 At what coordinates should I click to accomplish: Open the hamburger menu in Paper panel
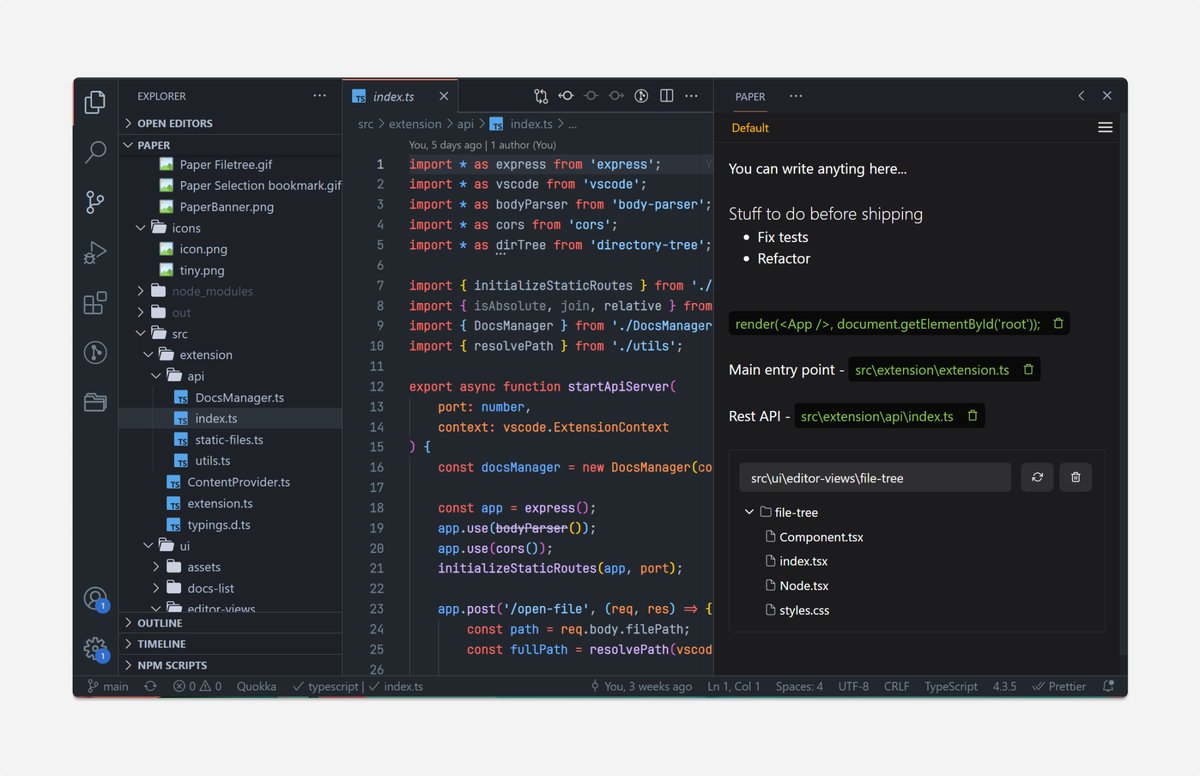click(x=1105, y=127)
